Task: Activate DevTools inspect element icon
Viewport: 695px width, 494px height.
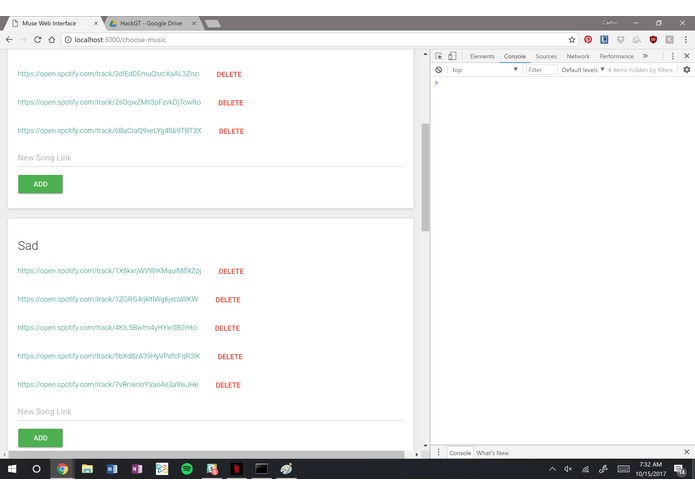Action: pos(438,56)
